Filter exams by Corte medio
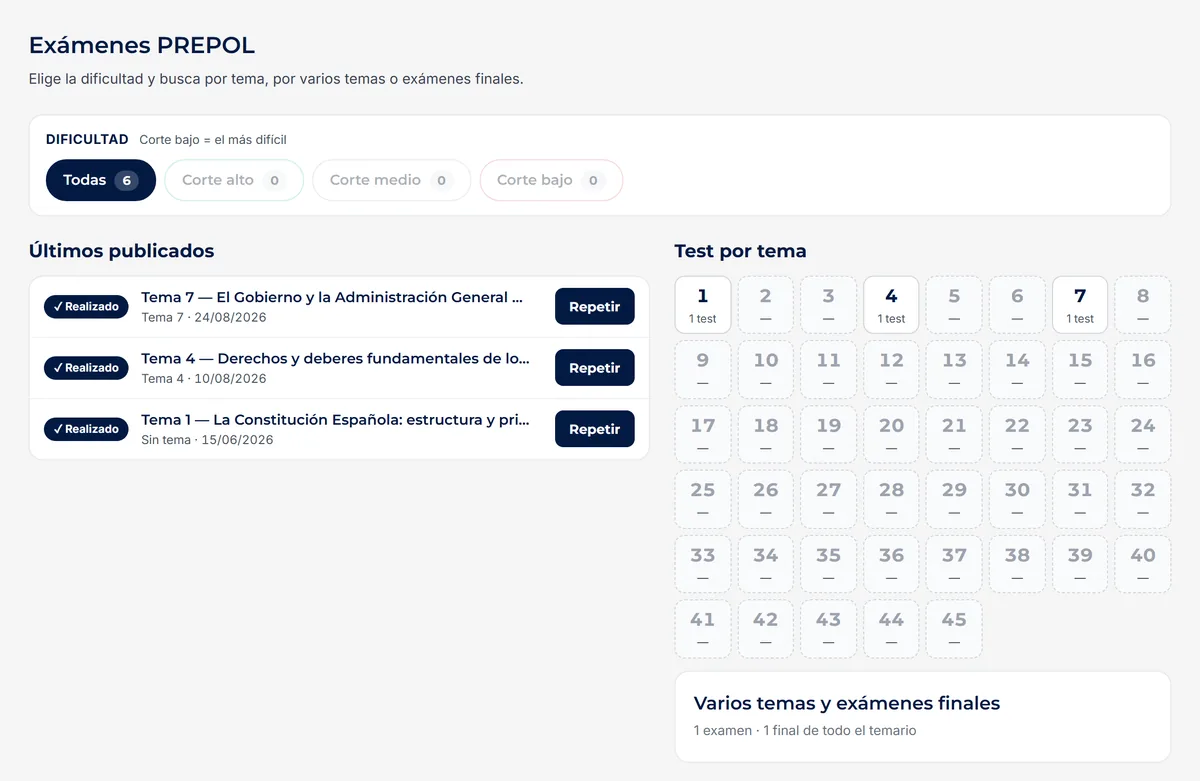The width and height of the screenshot is (1200, 781). click(x=391, y=180)
